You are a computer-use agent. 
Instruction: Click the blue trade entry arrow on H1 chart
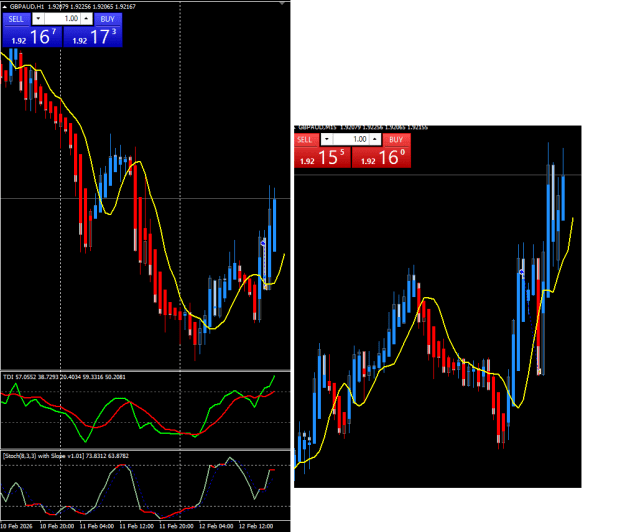(x=263, y=243)
